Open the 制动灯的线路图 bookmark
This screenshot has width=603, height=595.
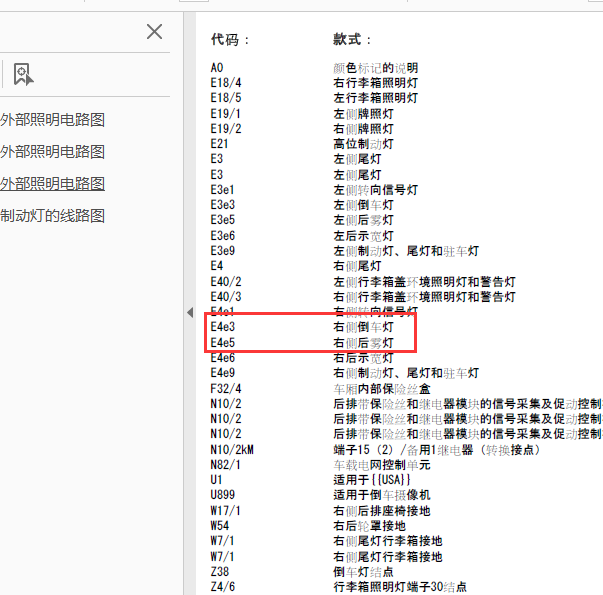click(52, 216)
